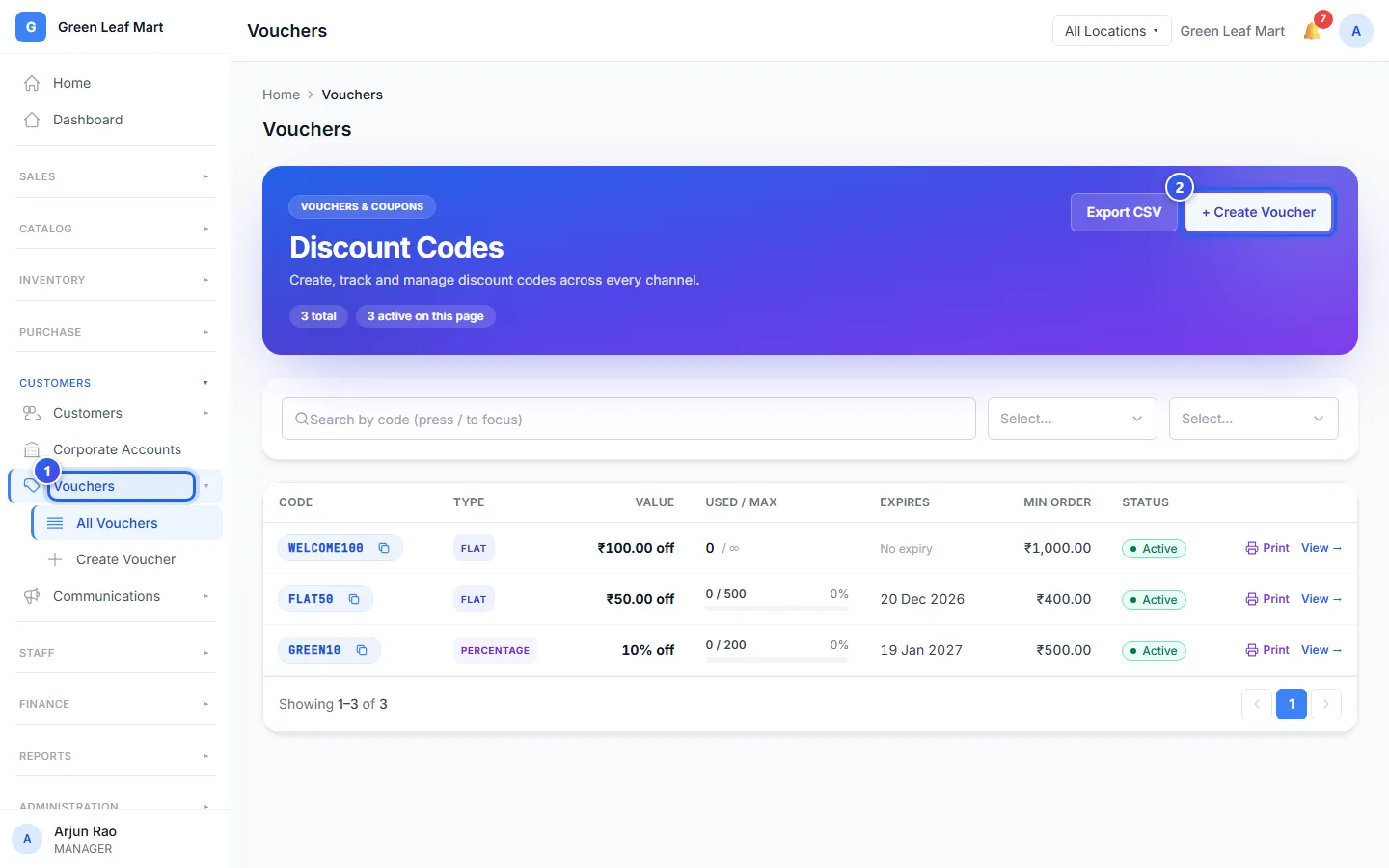1389x868 pixels.
Task: Click the All Vouchers list icon
Action: pos(55,523)
